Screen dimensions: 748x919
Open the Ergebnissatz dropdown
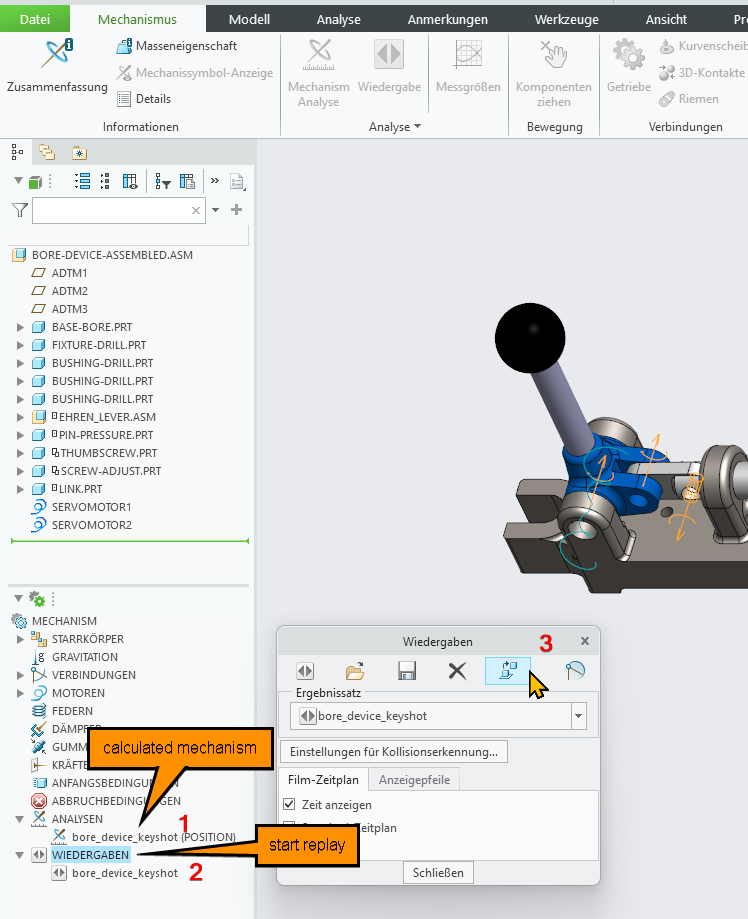(578, 716)
